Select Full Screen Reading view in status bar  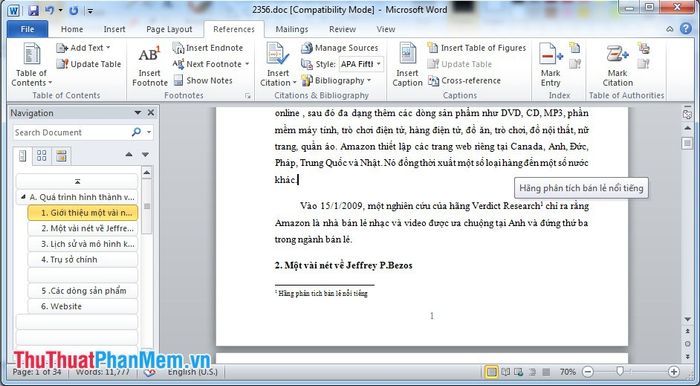coord(505,372)
